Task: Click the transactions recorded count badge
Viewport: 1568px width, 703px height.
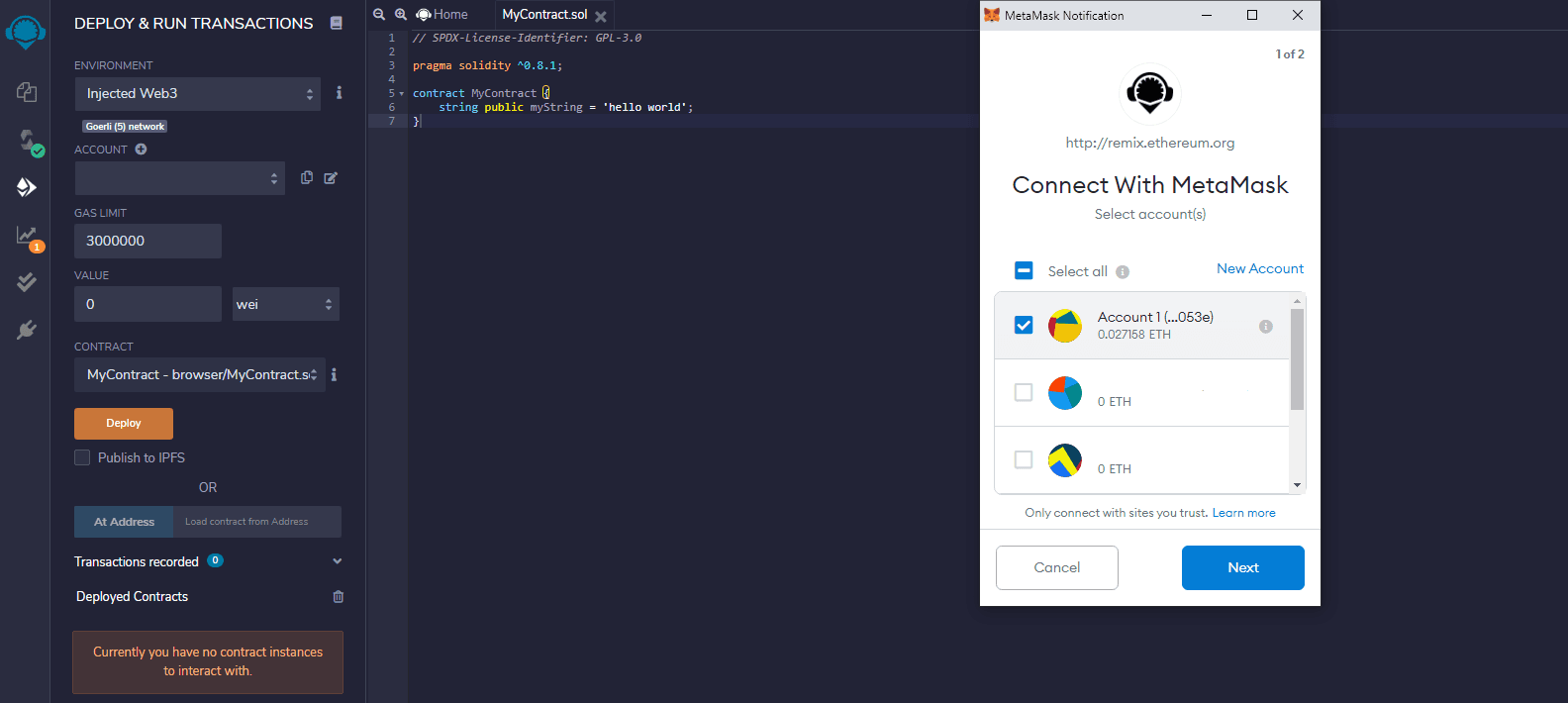Action: click(x=215, y=560)
